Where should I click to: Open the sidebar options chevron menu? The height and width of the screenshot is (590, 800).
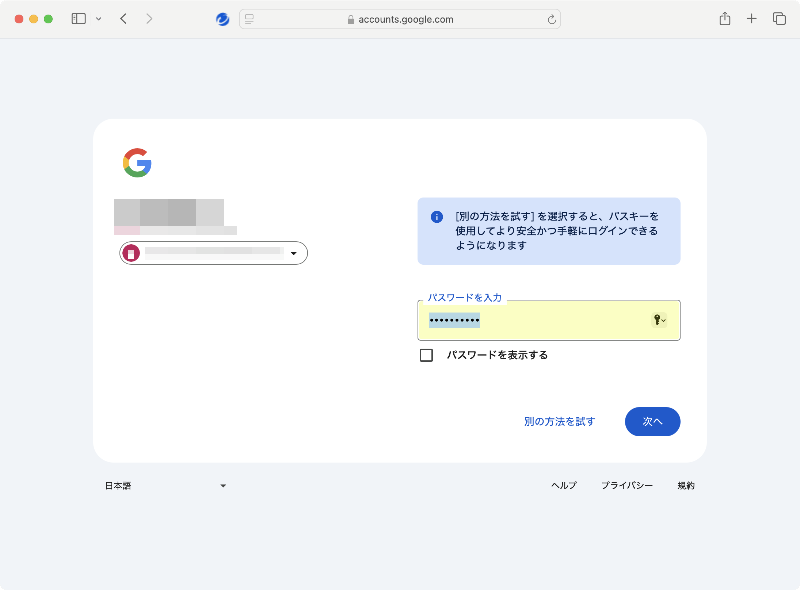click(98, 19)
